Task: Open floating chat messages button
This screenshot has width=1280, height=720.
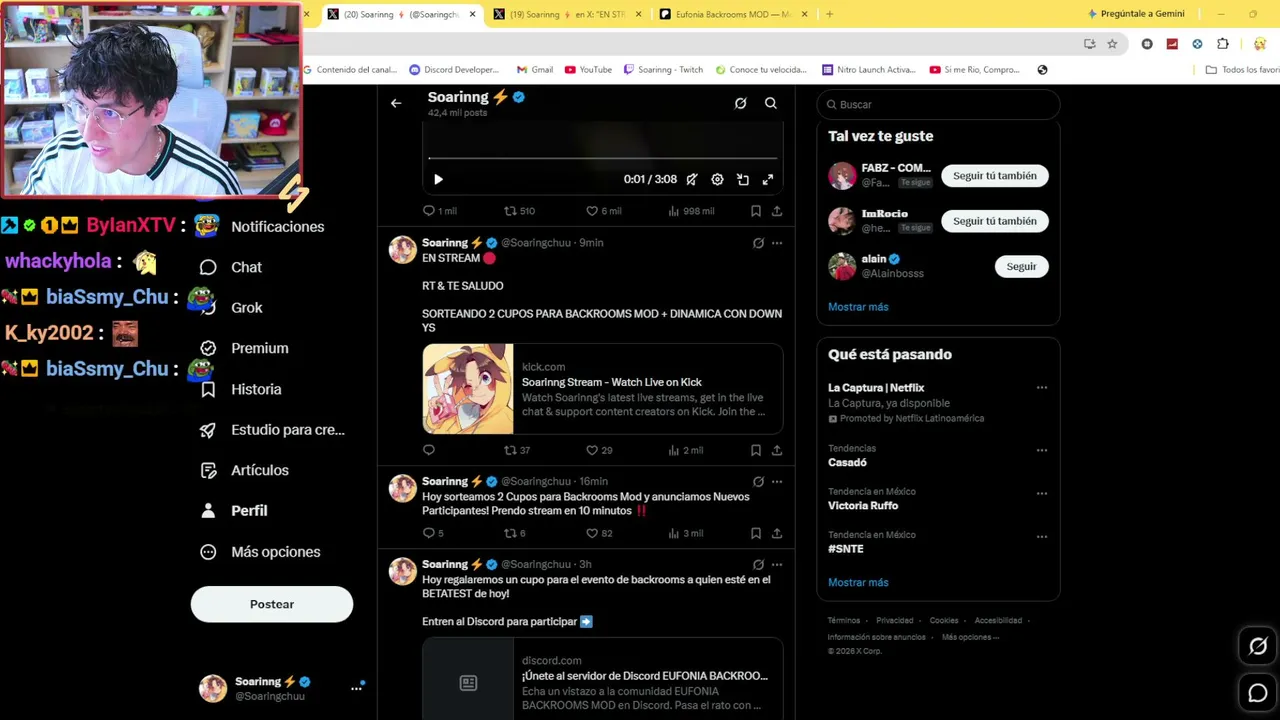Action: [x=1258, y=693]
